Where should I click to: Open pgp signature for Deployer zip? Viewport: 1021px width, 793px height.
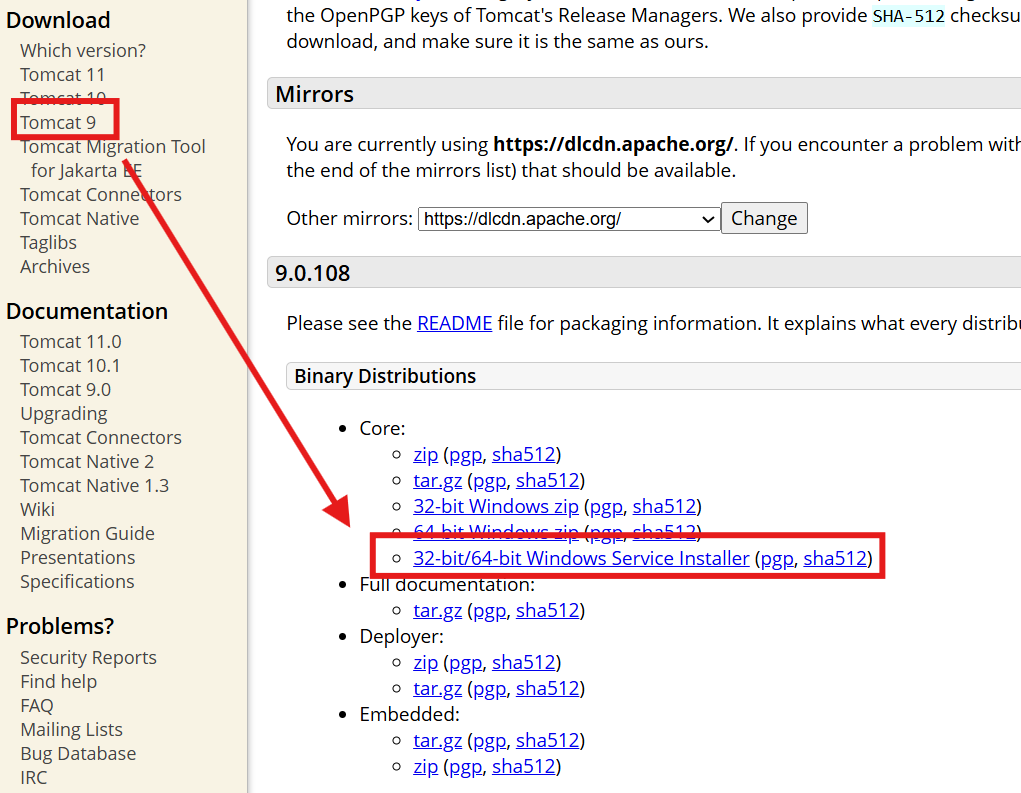coord(466,663)
